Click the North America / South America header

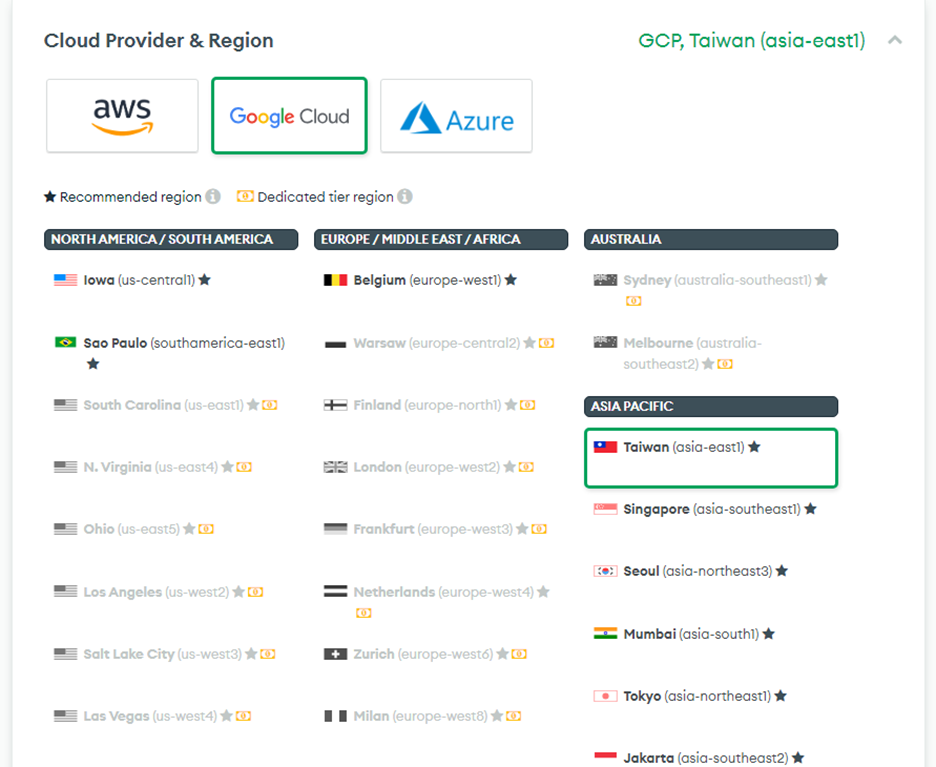click(171, 240)
